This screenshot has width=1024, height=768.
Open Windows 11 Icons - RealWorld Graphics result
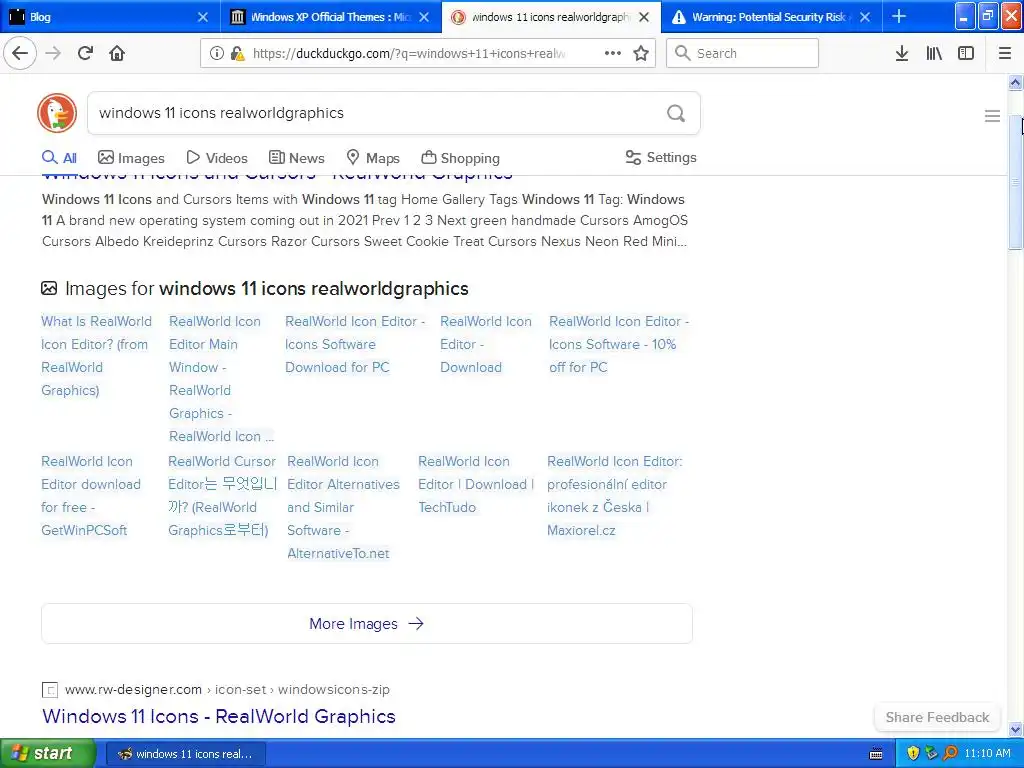(x=219, y=716)
